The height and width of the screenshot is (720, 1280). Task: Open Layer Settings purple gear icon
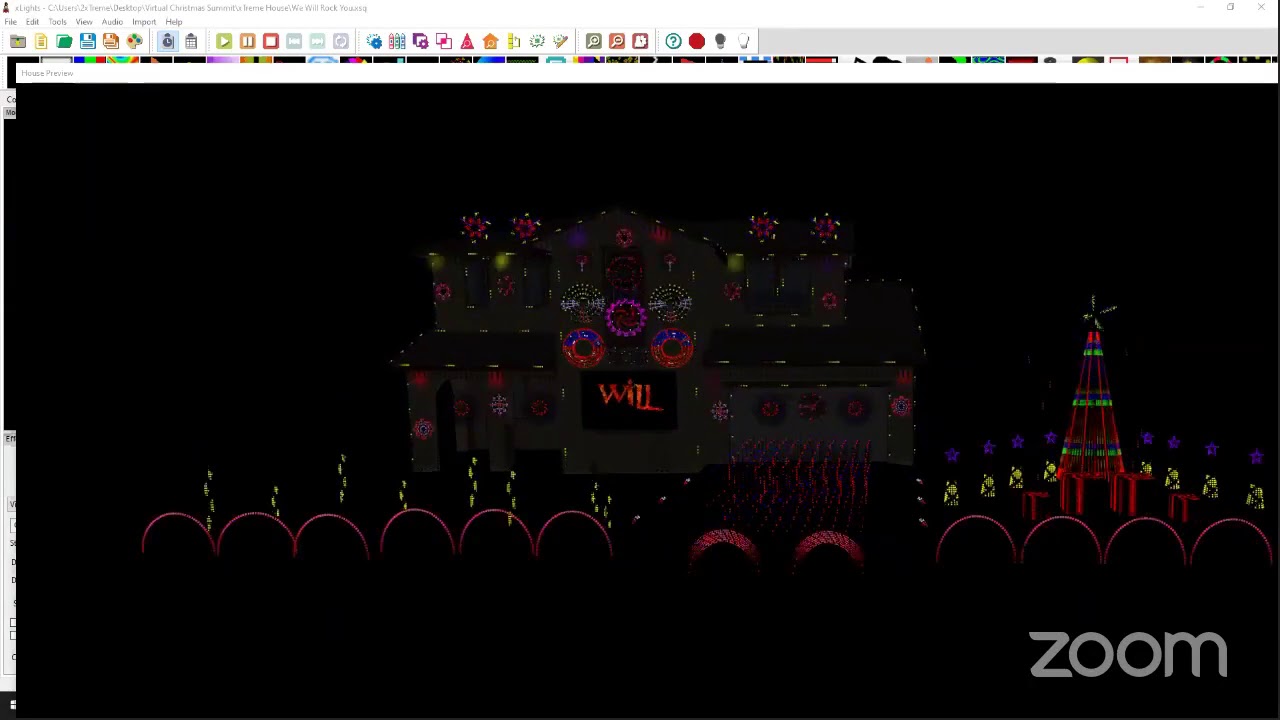pyautogui.click(x=420, y=41)
